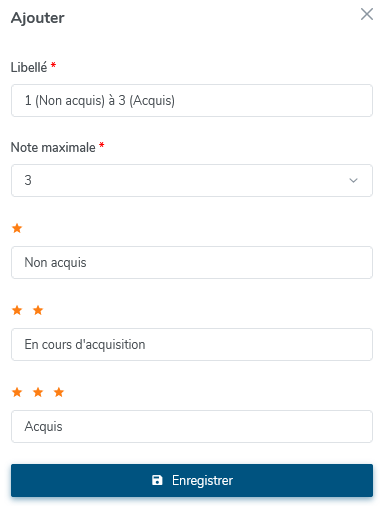Click the floppy disk save icon
Image resolution: width=381 pixels, height=510 pixels.
click(x=157, y=480)
